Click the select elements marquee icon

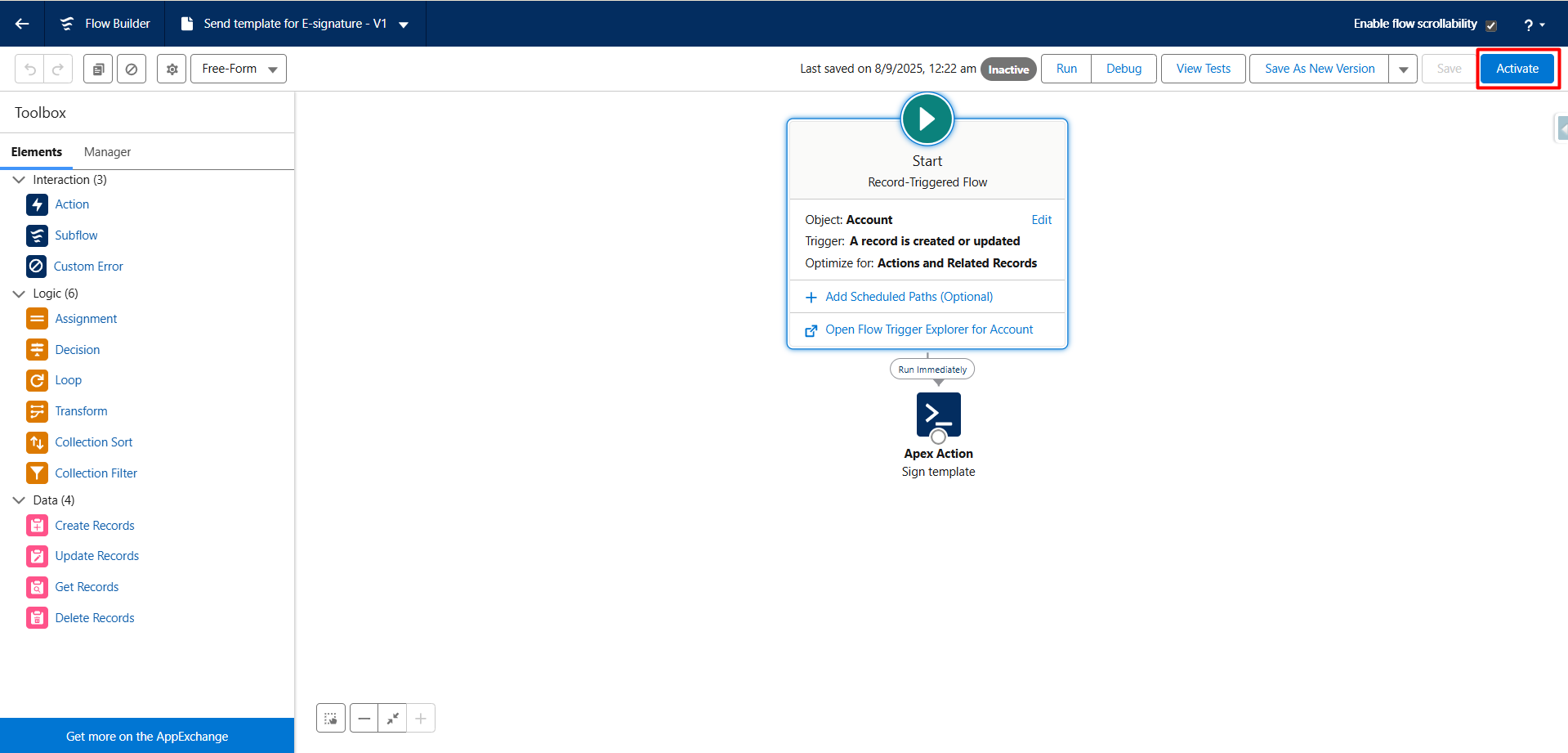(x=331, y=719)
